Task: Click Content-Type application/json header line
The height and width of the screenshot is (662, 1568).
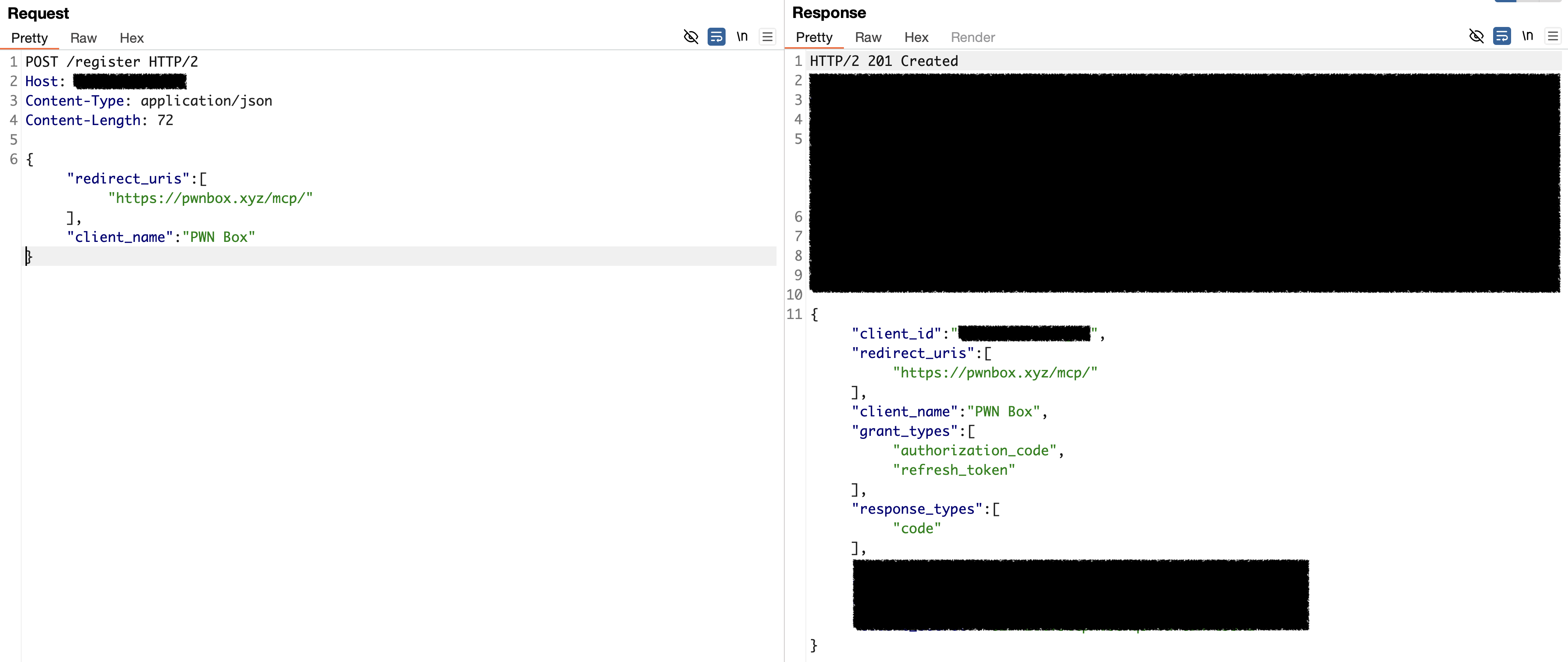Action: [149, 100]
